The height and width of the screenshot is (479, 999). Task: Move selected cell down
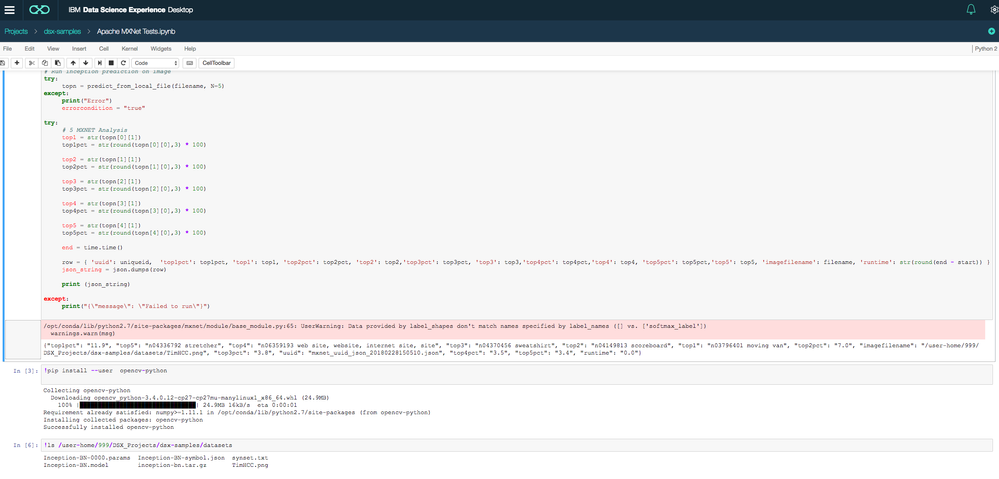[x=85, y=63]
